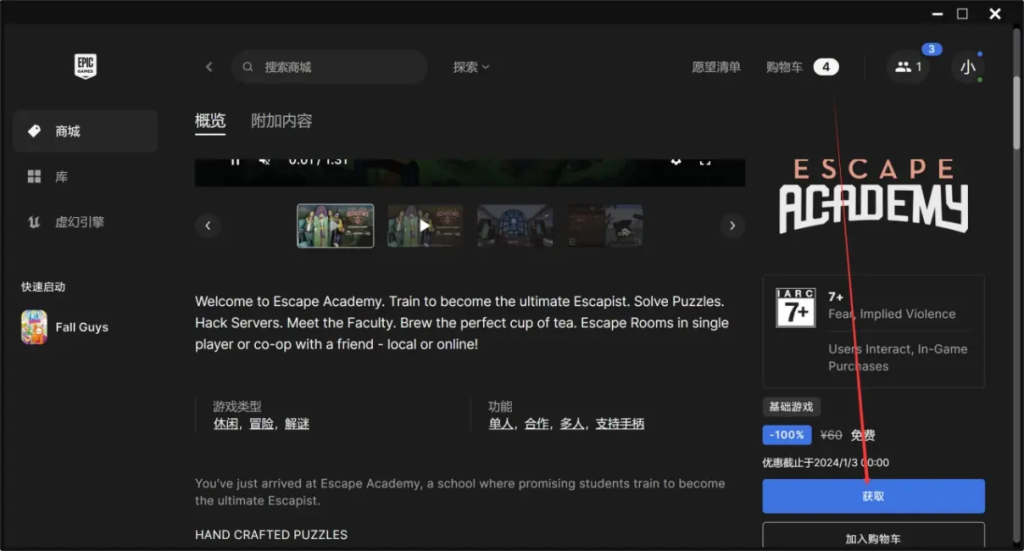Minimize the Epic Games window
The width and height of the screenshot is (1024, 551).
tap(937, 14)
